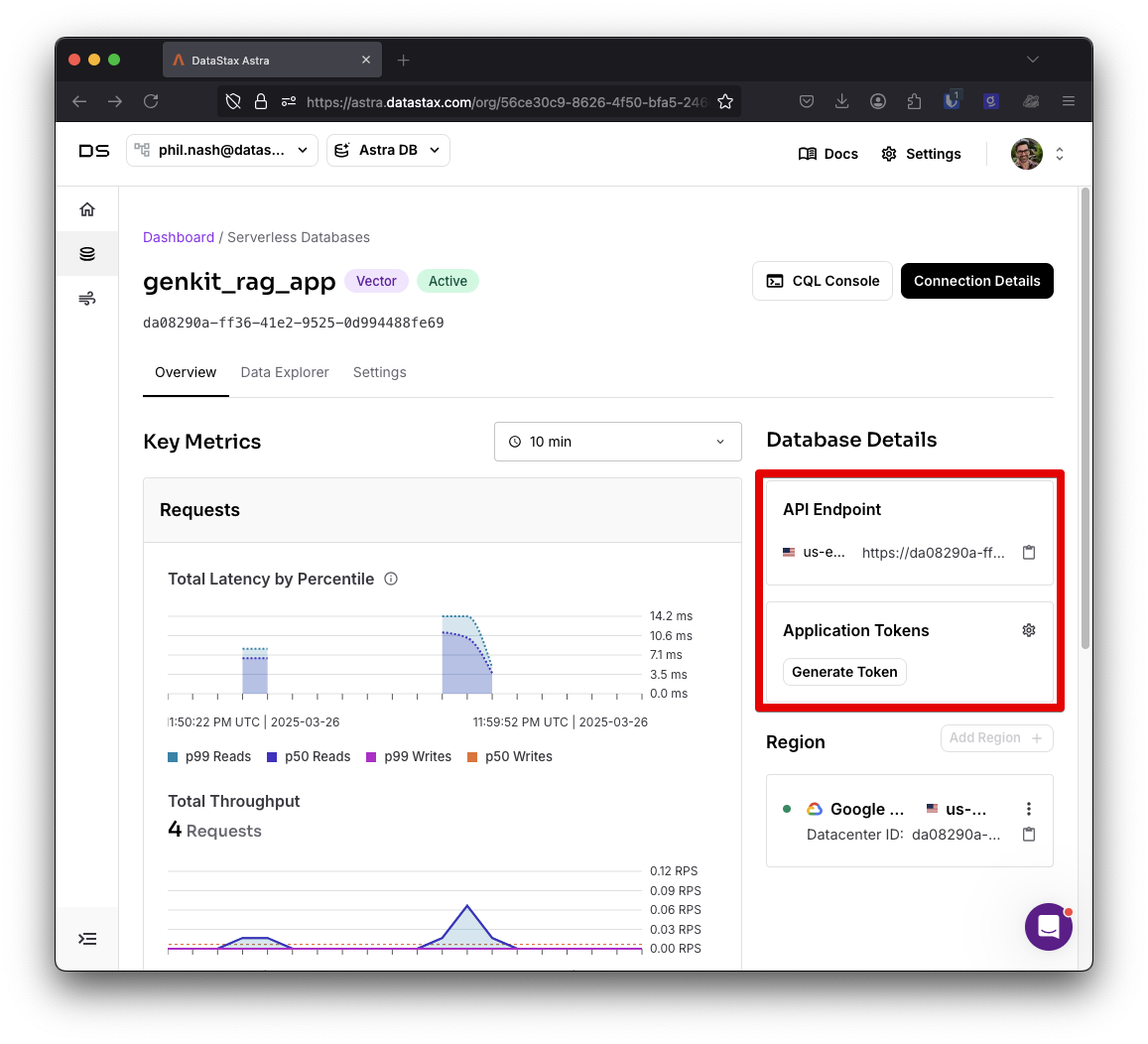Open the Pocket save icon

pos(806,102)
